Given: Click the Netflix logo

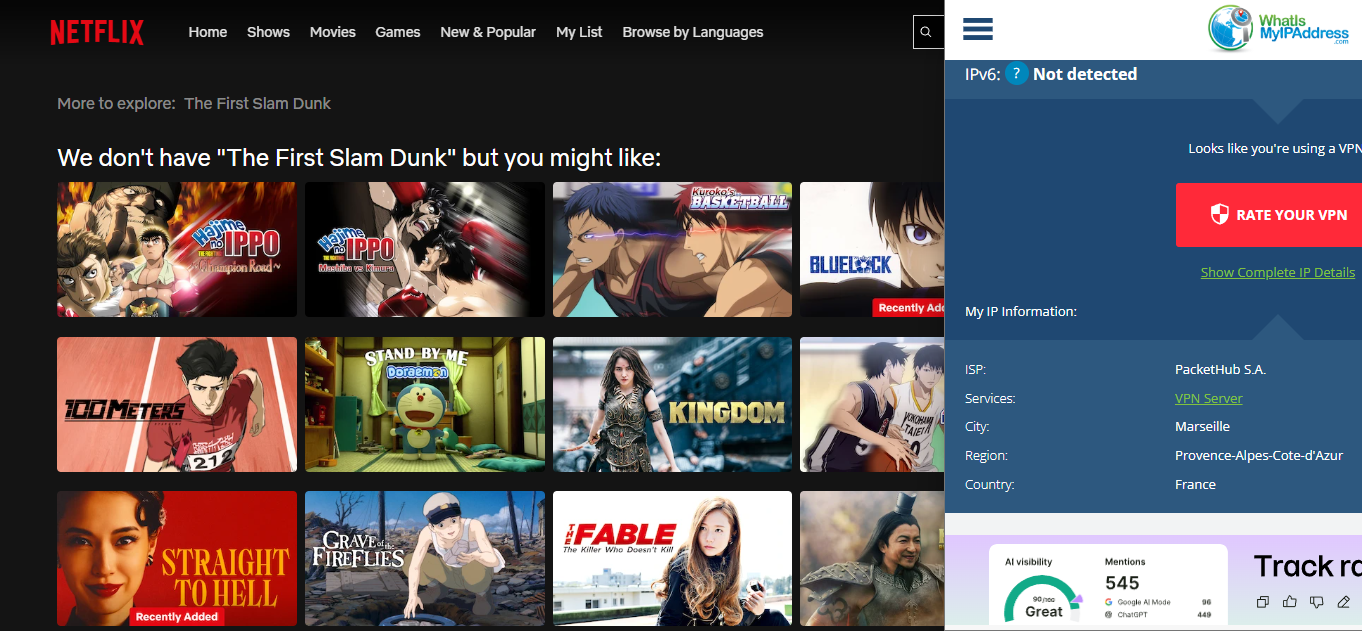Looking at the screenshot, I should pos(97,32).
